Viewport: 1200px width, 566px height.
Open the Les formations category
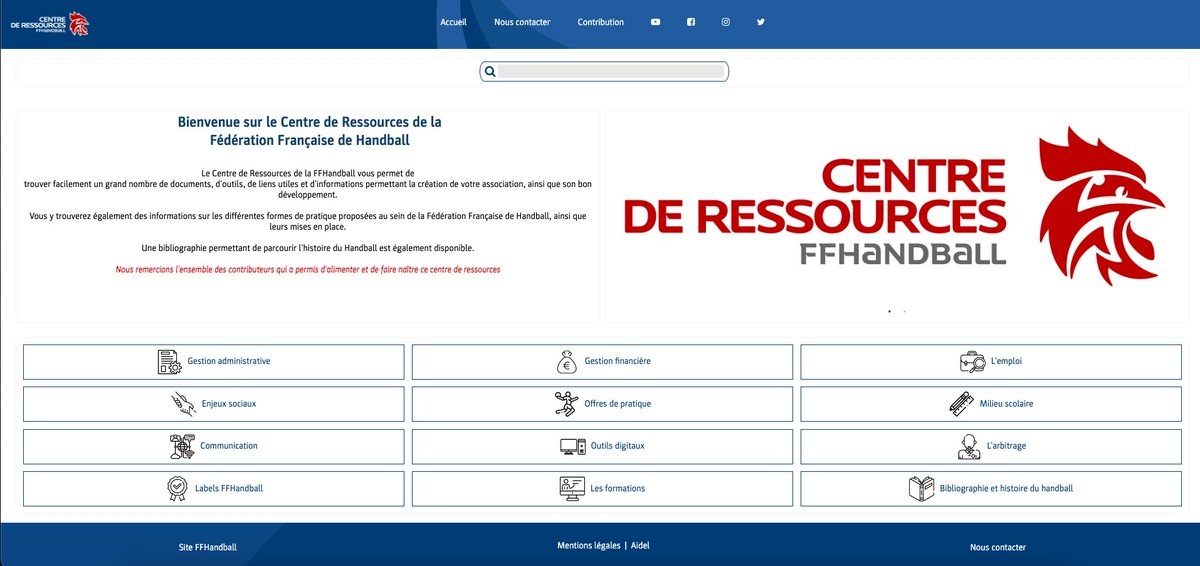click(602, 488)
